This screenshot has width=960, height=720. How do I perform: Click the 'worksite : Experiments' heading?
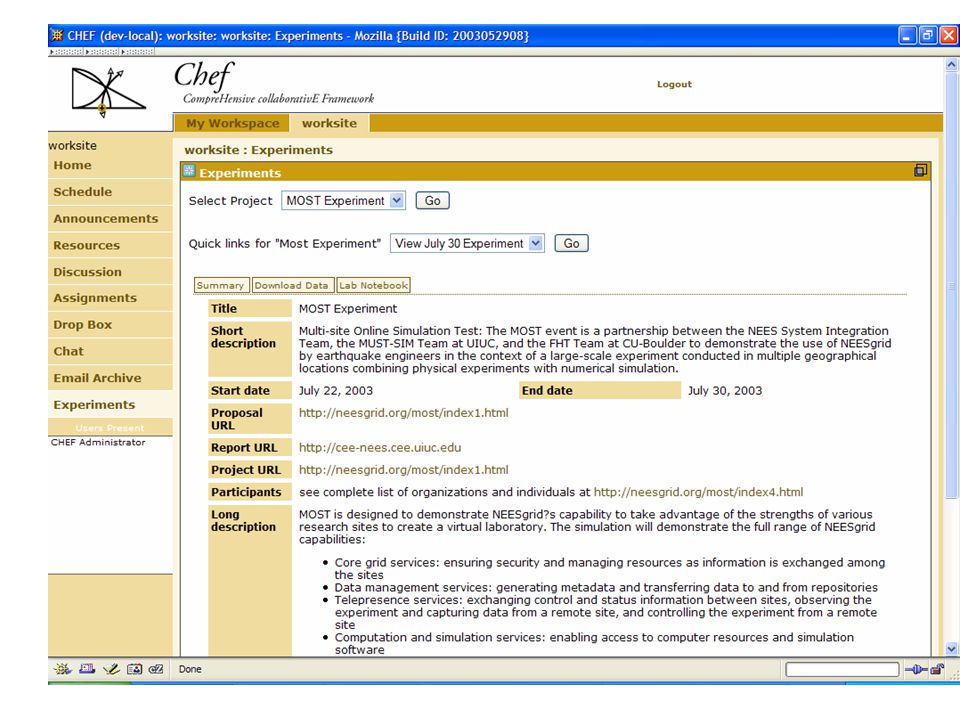(258, 150)
